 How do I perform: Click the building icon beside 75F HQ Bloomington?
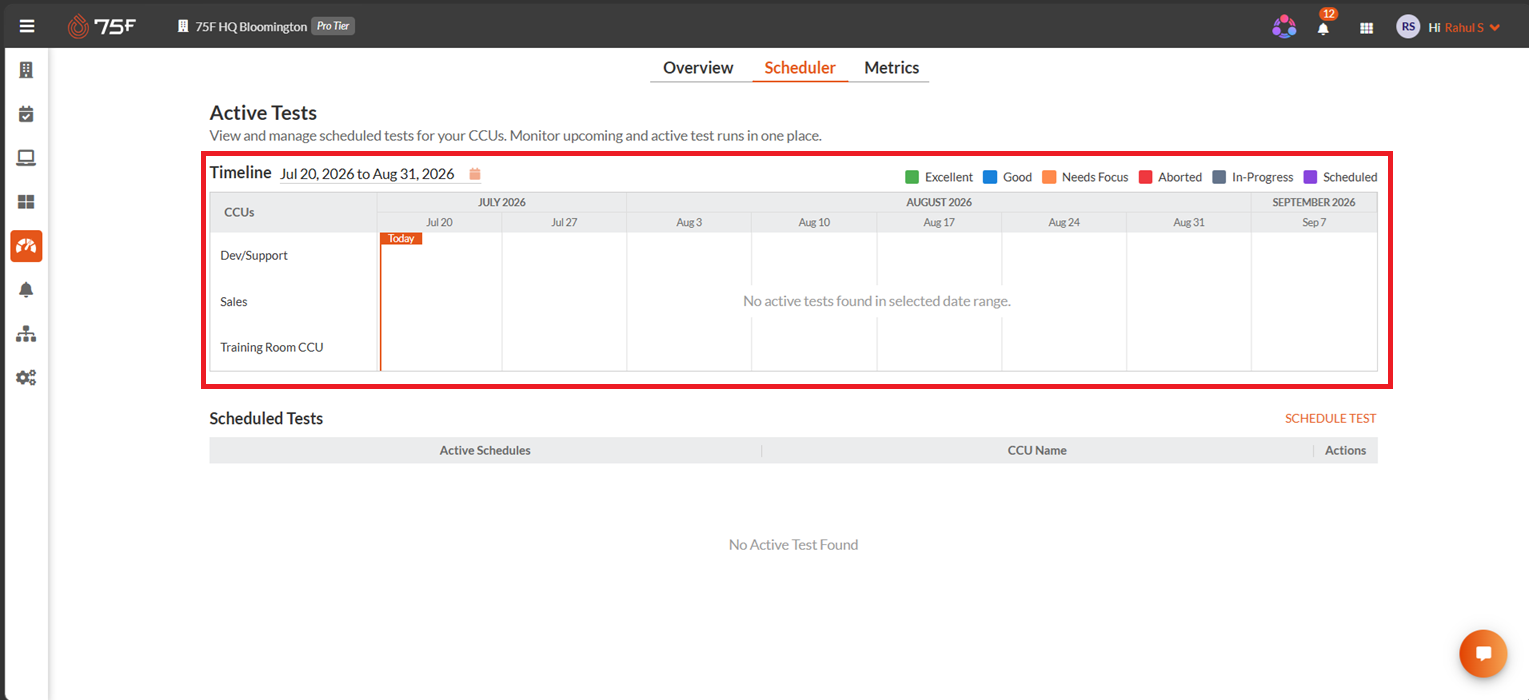click(x=183, y=27)
